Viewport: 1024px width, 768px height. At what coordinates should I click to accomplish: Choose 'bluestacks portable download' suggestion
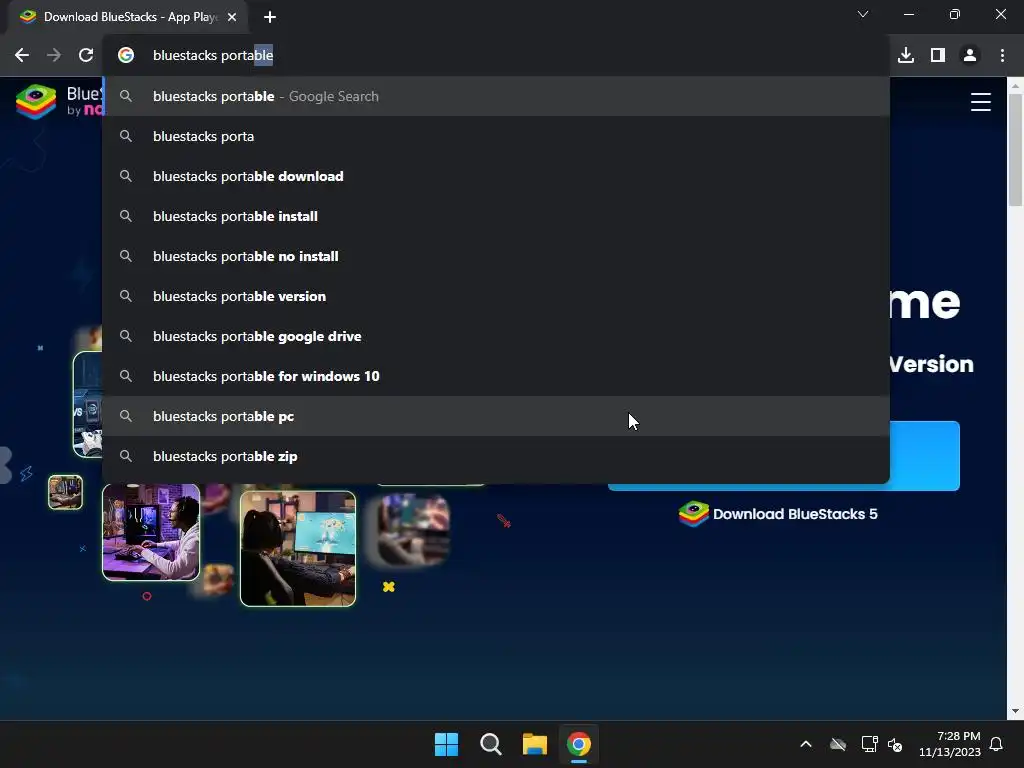tap(496, 176)
